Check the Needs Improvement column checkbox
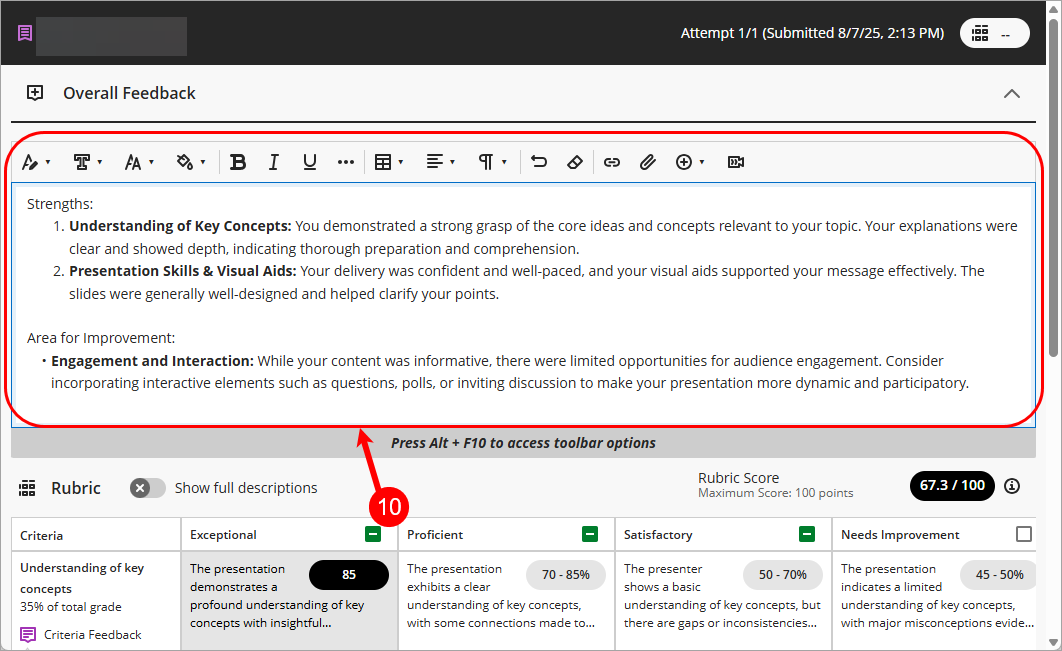1062x651 pixels. coord(1023,534)
